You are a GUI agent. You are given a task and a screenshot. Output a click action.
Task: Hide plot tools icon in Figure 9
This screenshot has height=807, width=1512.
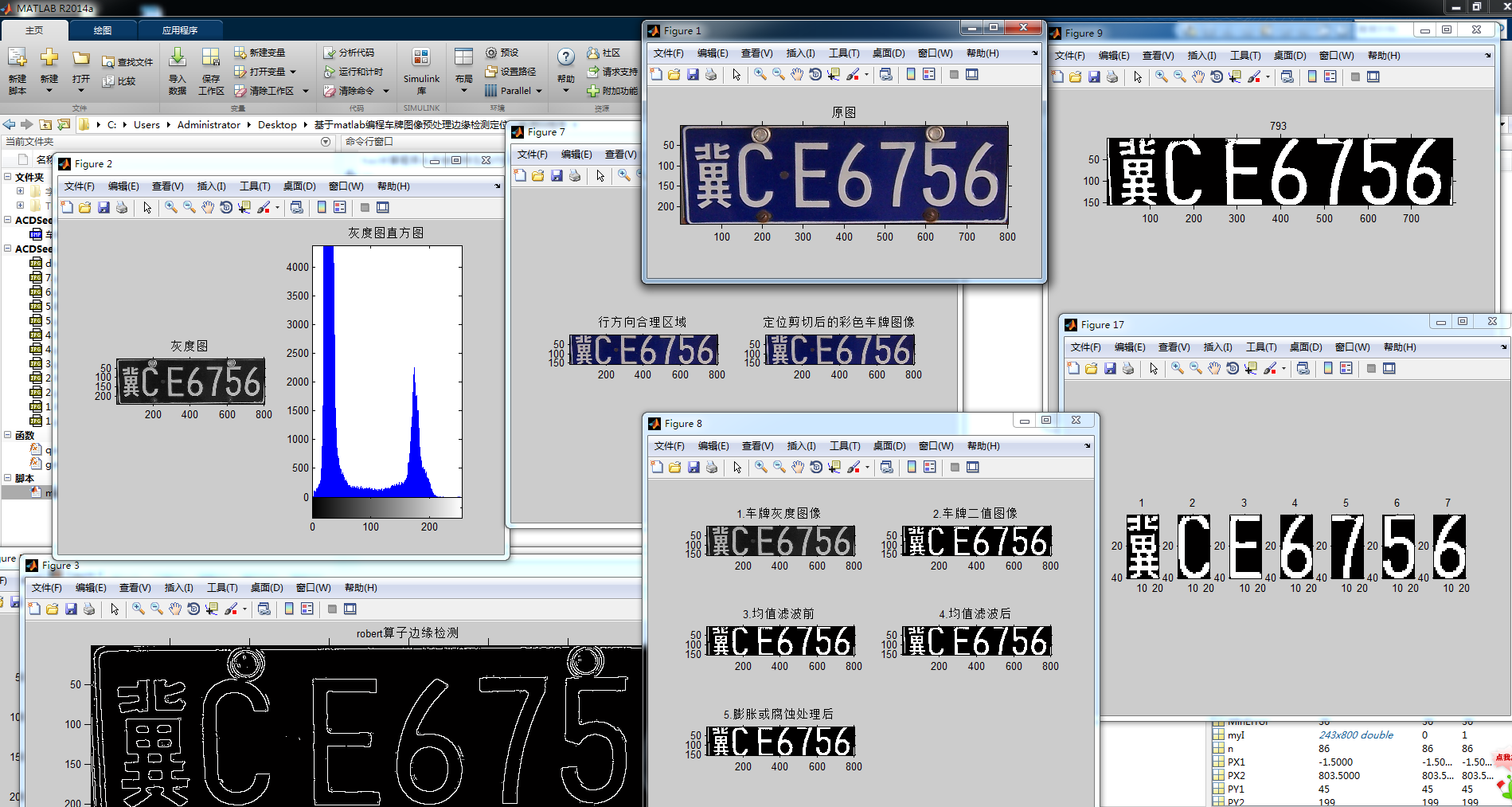tap(1355, 76)
